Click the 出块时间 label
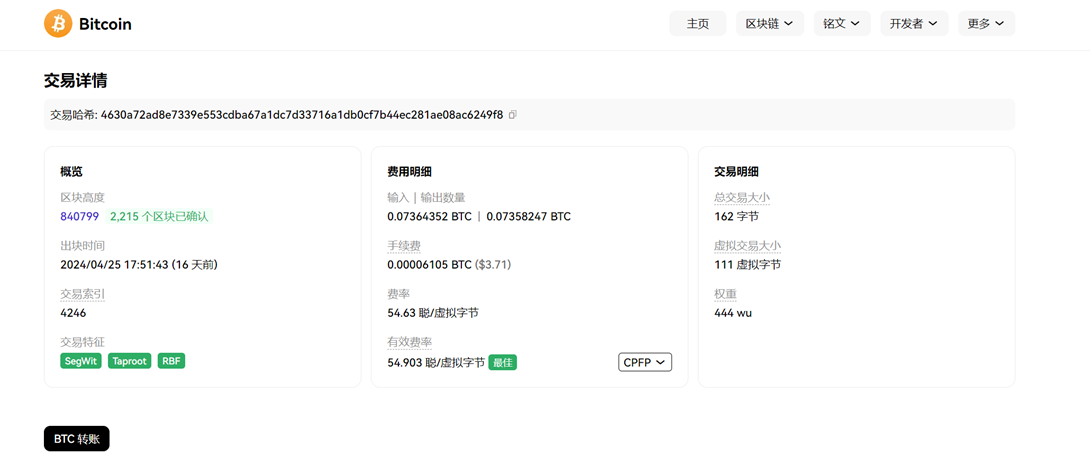1090x455 pixels. [83, 246]
